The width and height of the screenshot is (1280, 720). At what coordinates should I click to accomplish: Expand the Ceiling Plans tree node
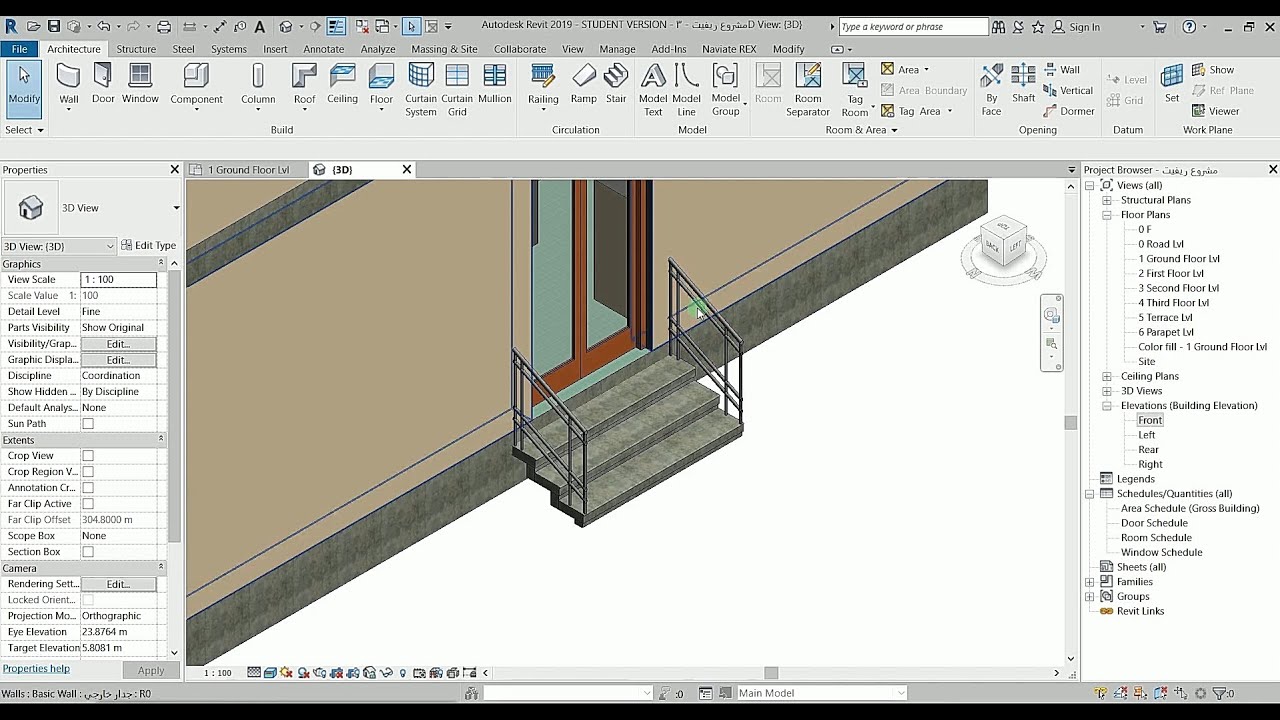1107,376
